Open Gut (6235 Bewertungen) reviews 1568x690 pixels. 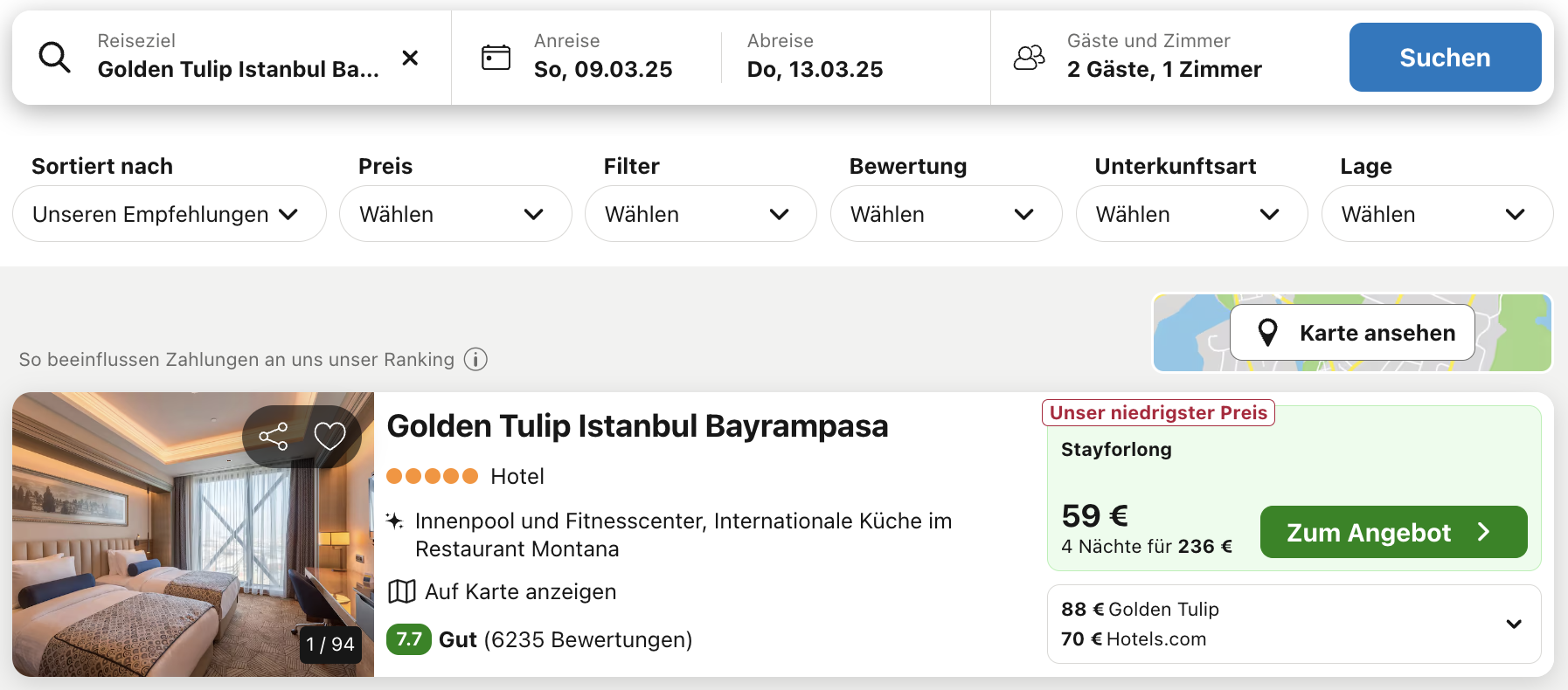coord(565,639)
